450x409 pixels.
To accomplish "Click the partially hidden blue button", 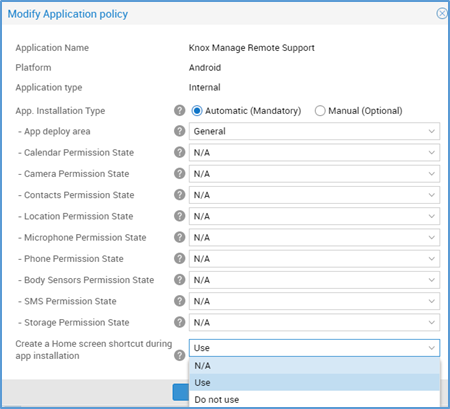I will [x=181, y=392].
